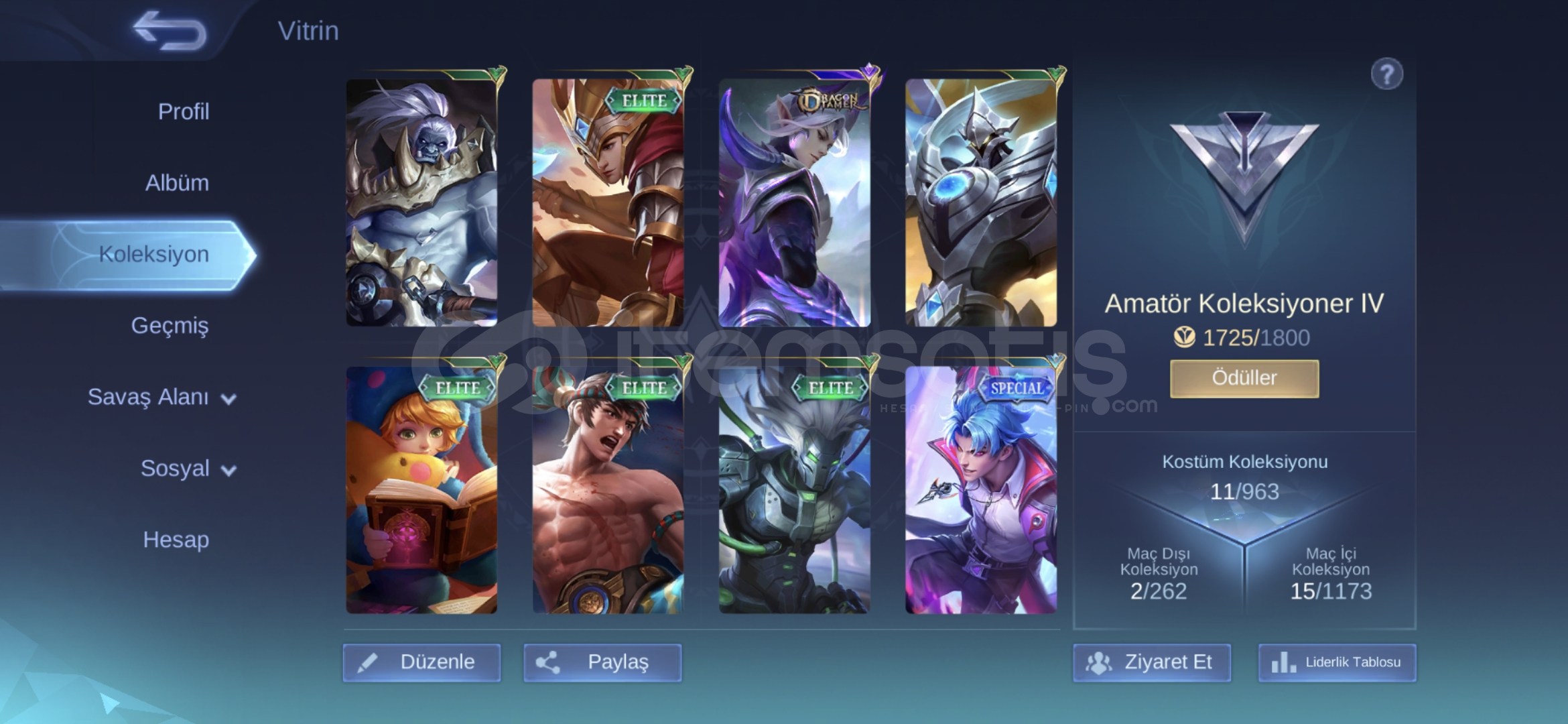
Task: Click the visitors icon on Ziyaret Et
Action: pos(1099,663)
